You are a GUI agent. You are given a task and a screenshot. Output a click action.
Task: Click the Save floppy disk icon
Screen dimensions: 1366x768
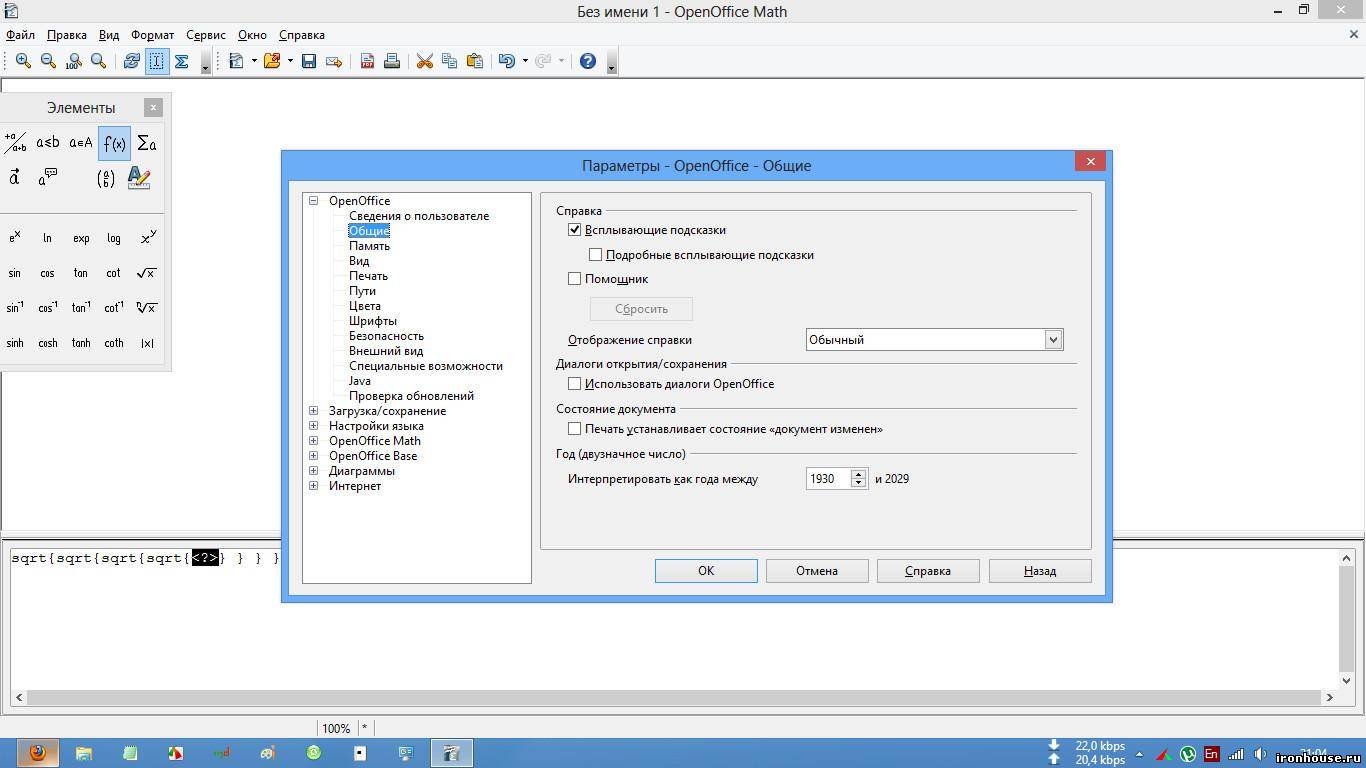(x=309, y=61)
